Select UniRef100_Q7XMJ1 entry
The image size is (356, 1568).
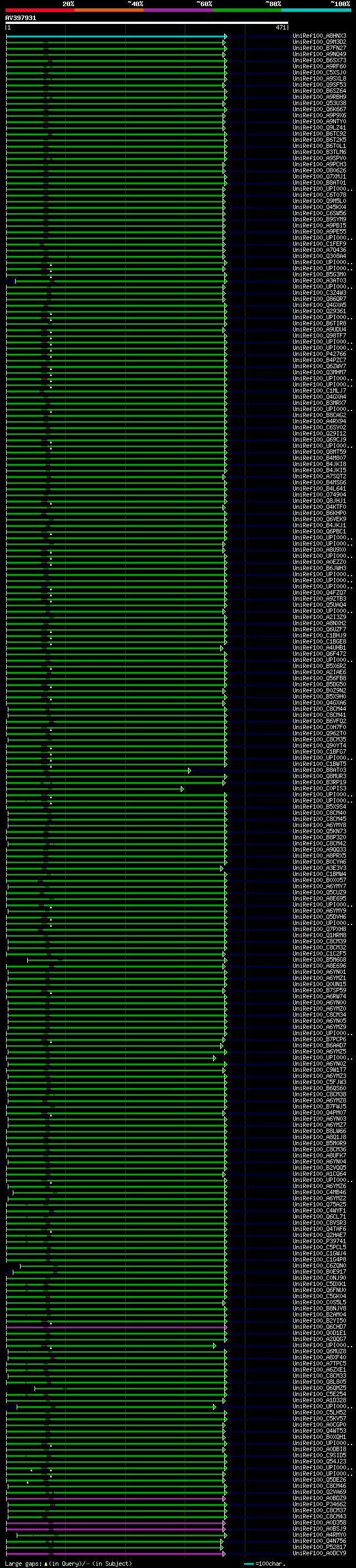tap(319, 176)
